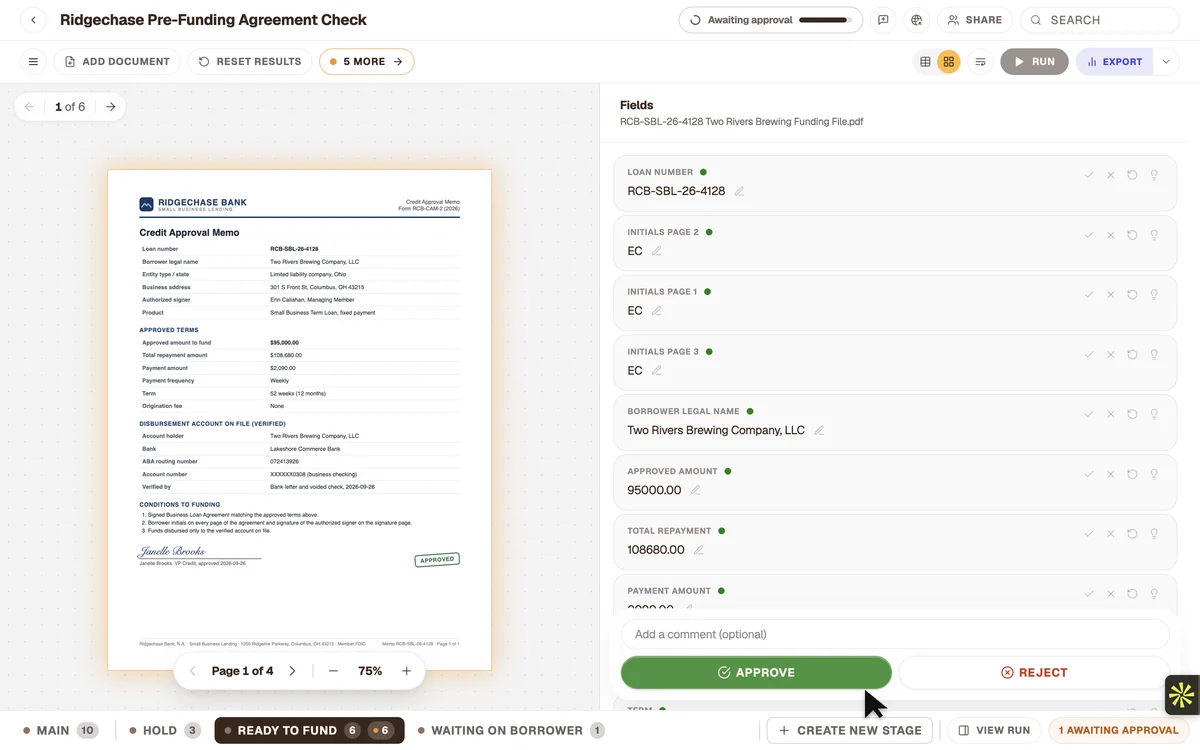Click the globe icon next to Share

916,20
